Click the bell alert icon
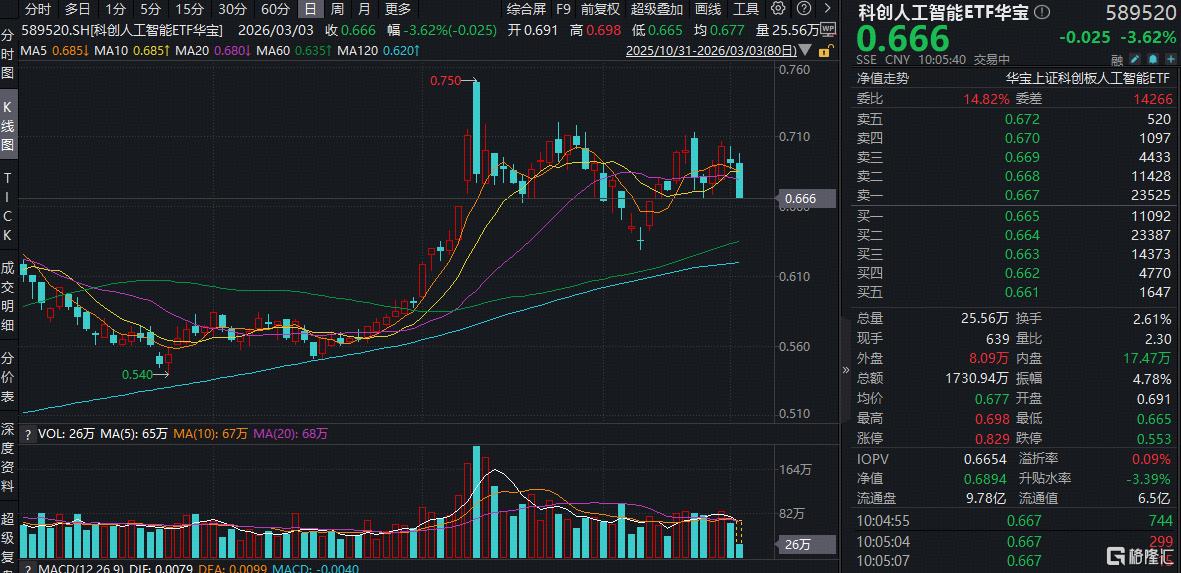 1152,59
